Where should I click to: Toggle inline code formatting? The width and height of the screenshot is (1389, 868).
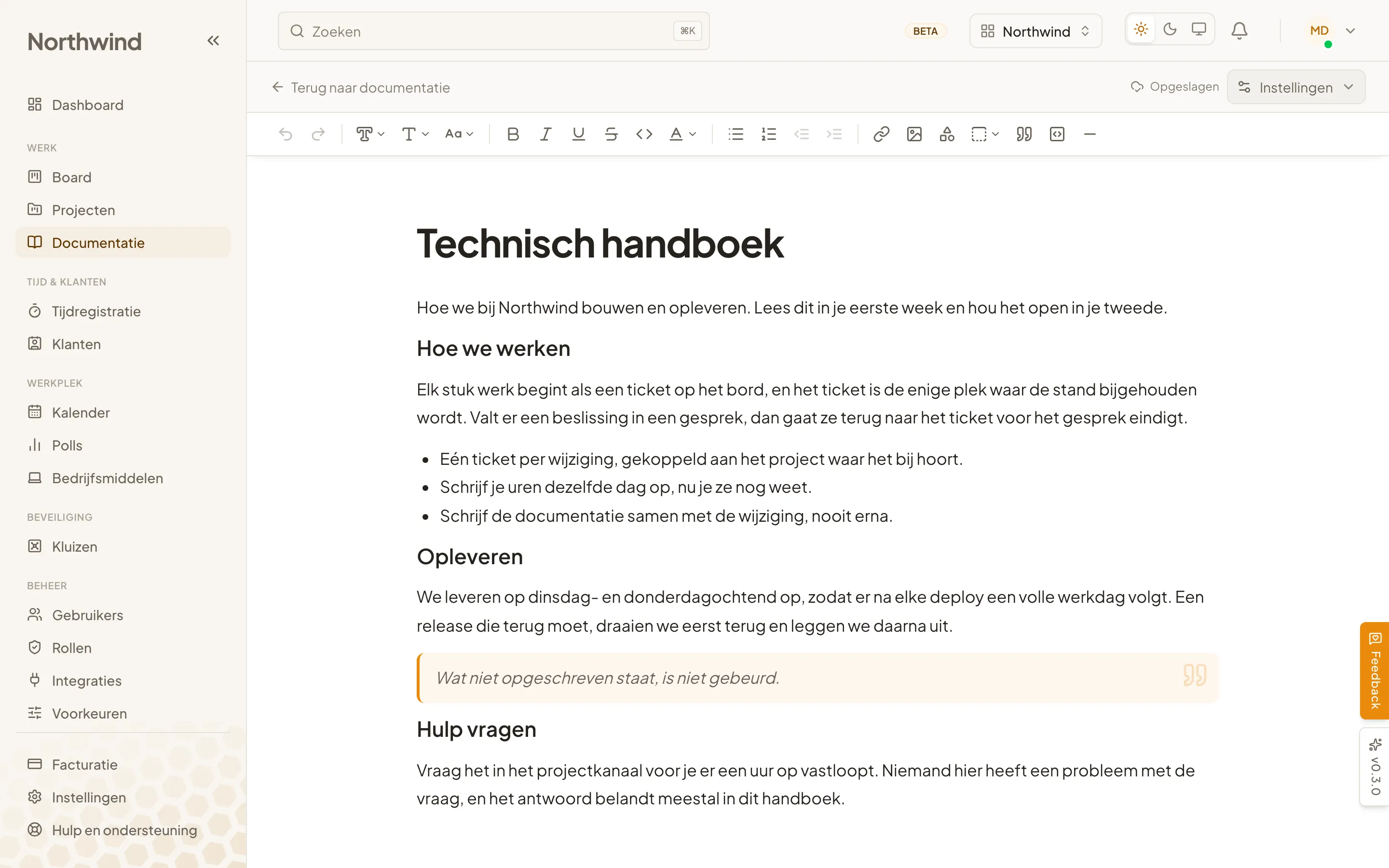pyautogui.click(x=644, y=135)
